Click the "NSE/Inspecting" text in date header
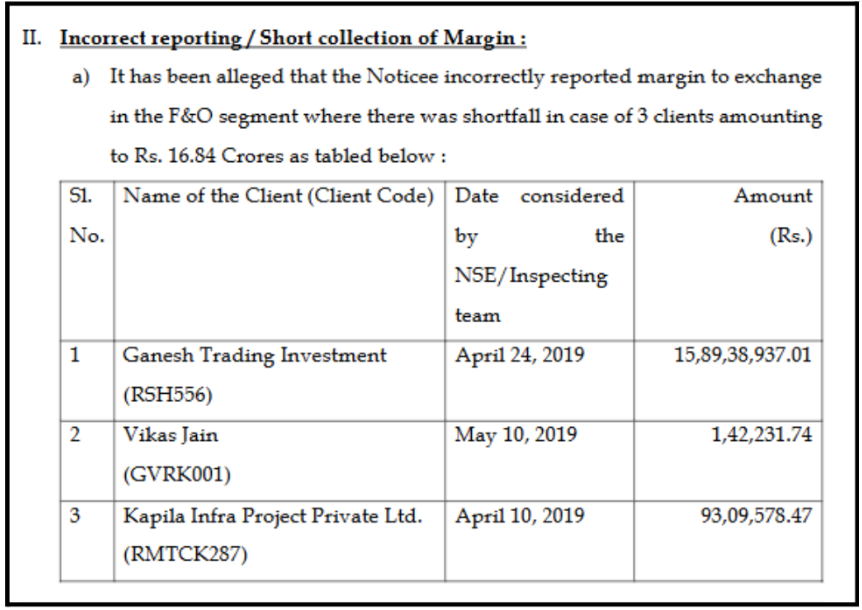862x610 pixels. click(x=530, y=276)
